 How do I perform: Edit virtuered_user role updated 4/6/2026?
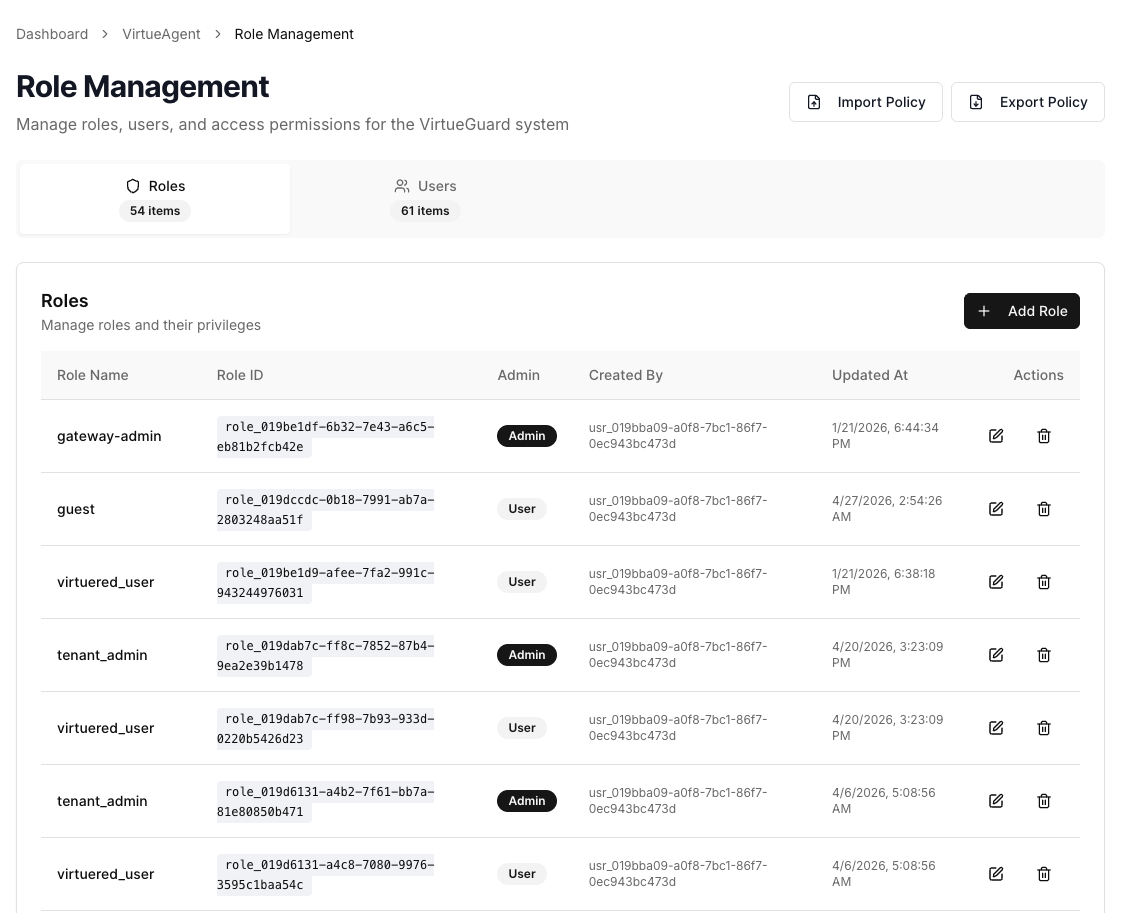[996, 874]
